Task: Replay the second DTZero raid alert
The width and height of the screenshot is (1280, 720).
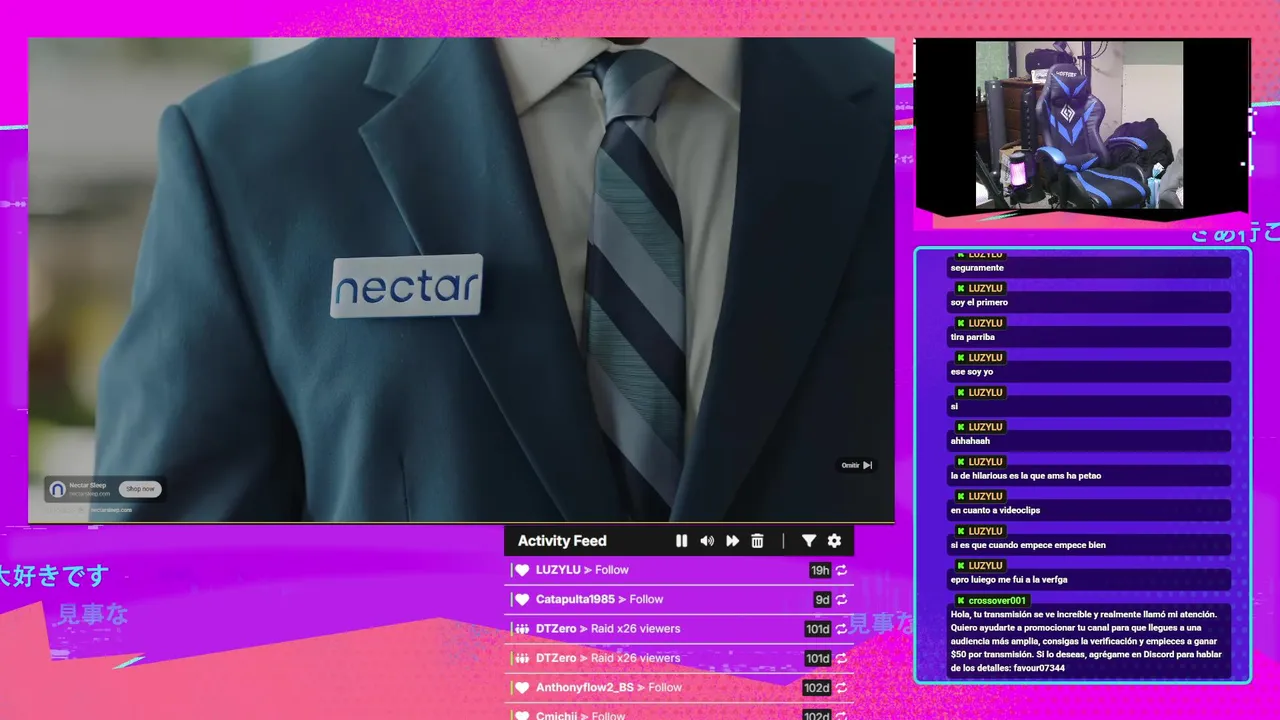Action: (842, 658)
